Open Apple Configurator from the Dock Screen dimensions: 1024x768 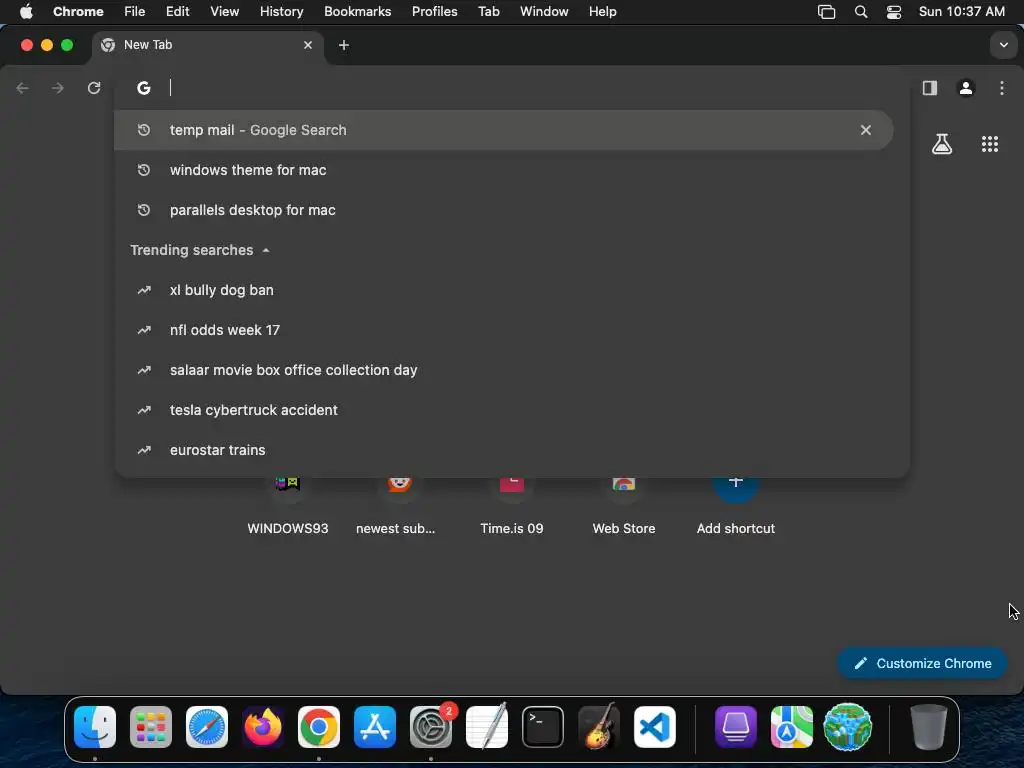[735, 727]
